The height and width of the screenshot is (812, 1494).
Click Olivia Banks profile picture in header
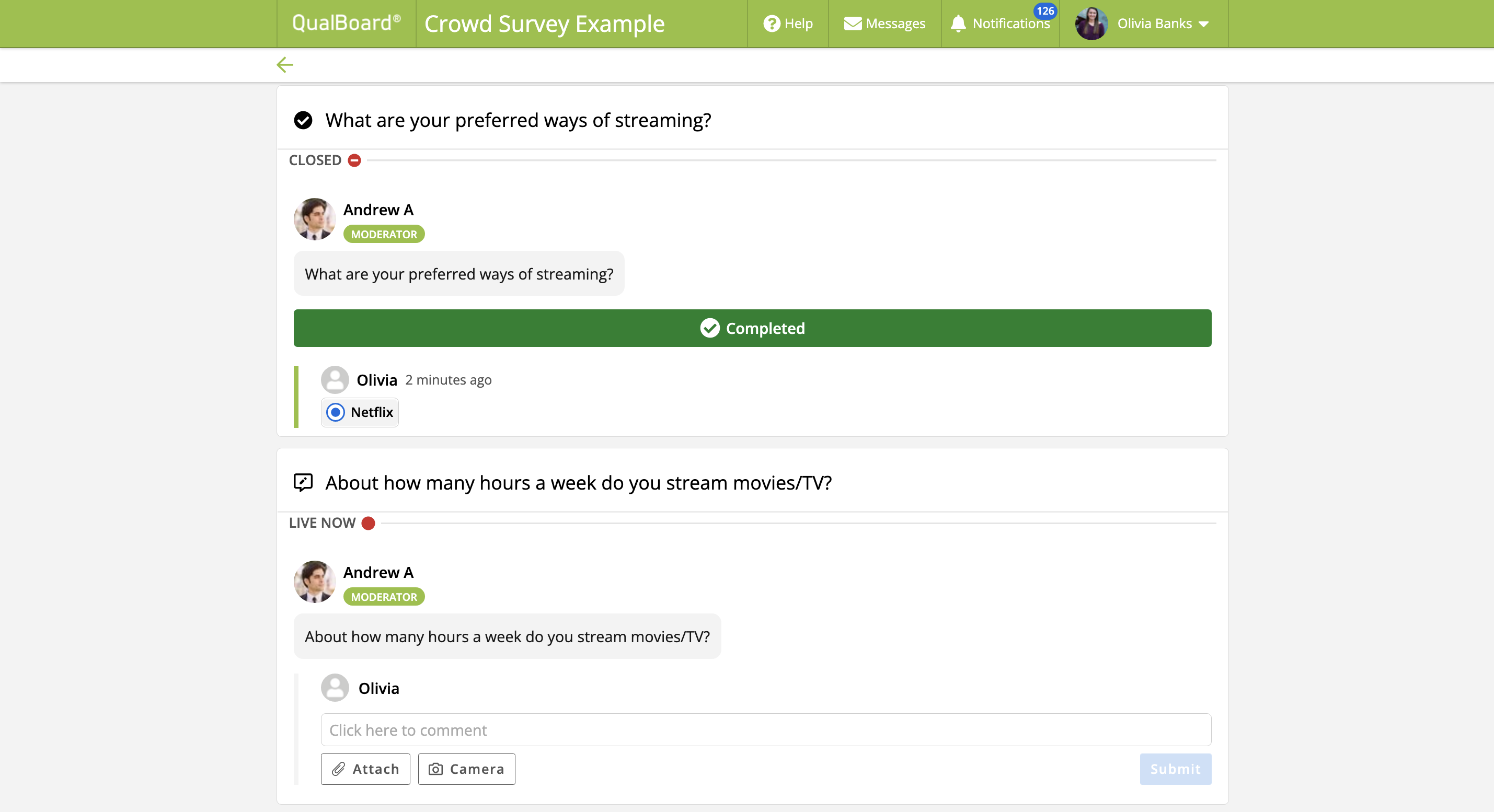[x=1091, y=24]
